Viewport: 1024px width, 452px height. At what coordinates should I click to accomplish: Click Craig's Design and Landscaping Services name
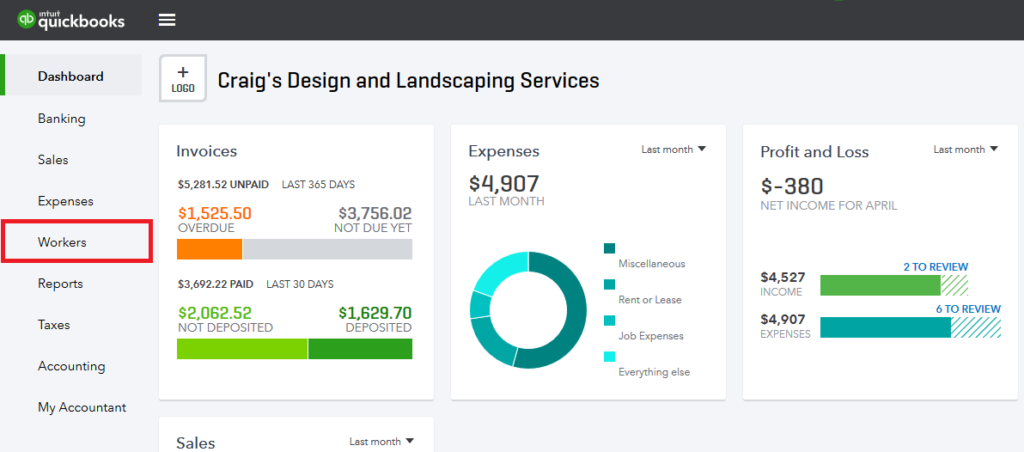click(x=408, y=80)
